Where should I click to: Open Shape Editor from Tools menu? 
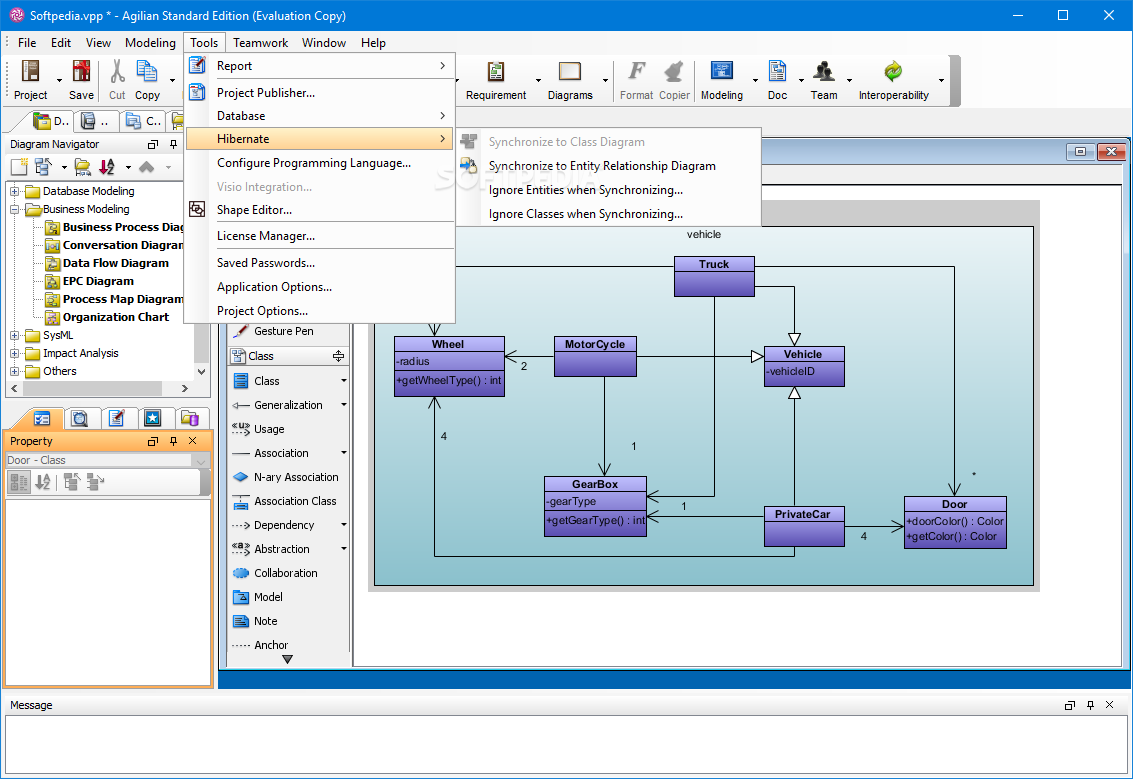320,210
